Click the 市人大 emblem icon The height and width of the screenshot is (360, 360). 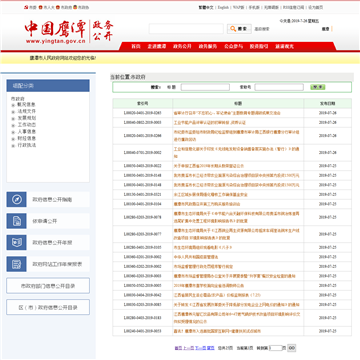point(41,7)
